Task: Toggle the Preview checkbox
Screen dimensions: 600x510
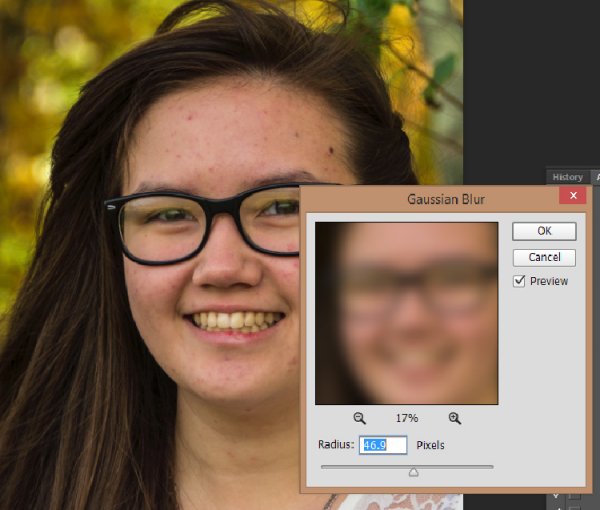Action: coord(519,282)
